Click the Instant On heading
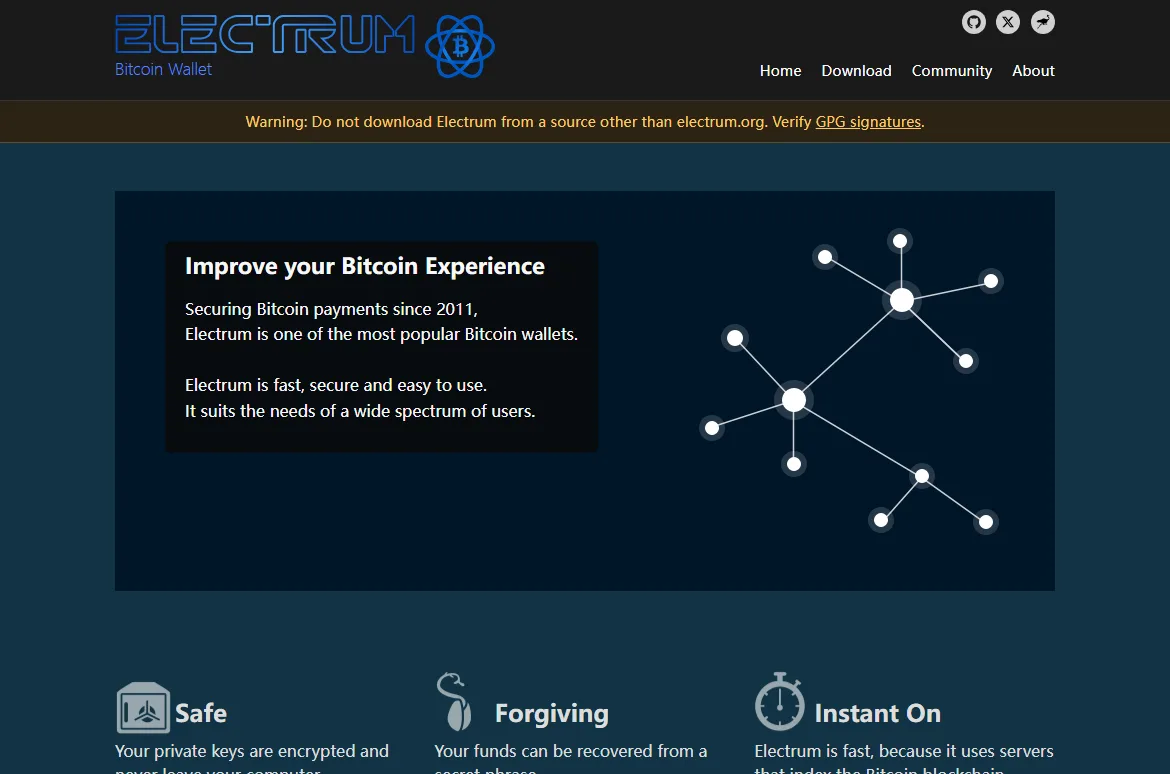The width and height of the screenshot is (1170, 774). click(x=878, y=713)
